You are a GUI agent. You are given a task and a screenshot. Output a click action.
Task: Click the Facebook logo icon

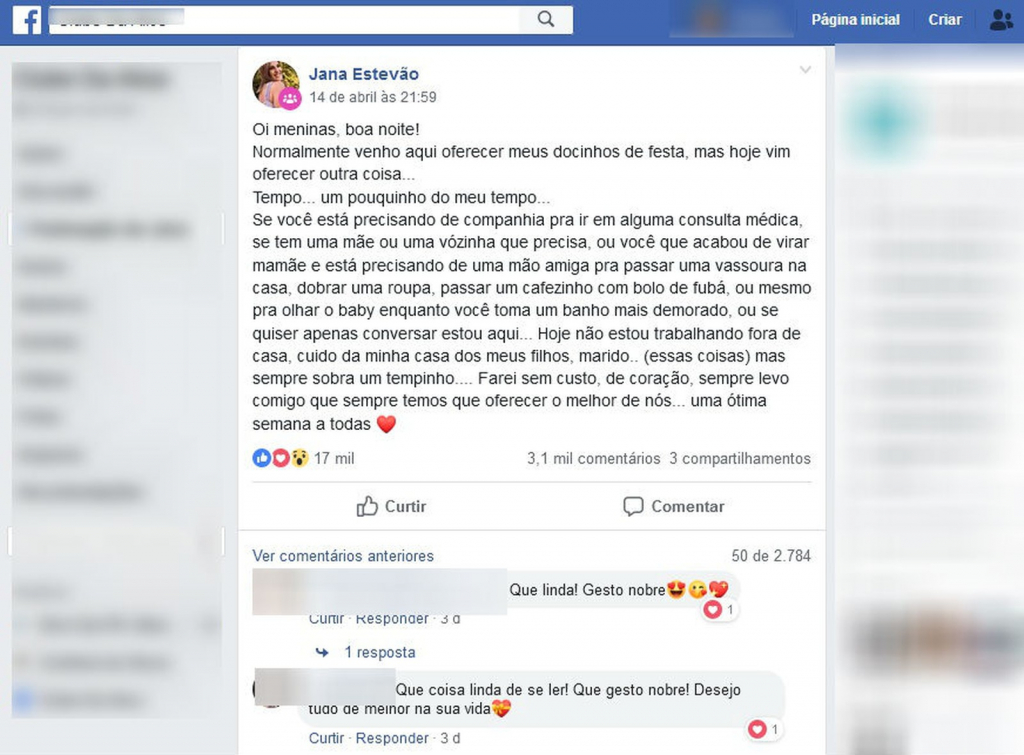tap(27, 20)
